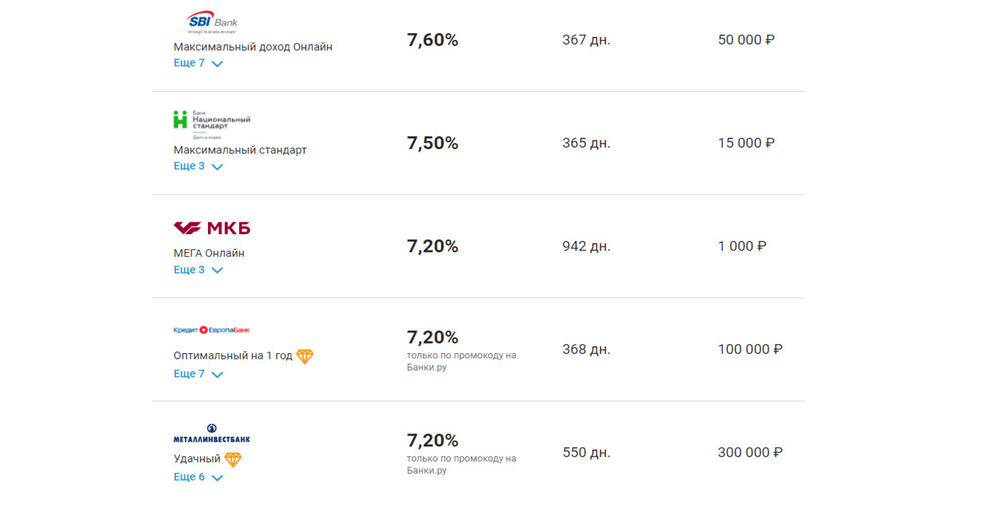Image resolution: width=1005 pixels, height=512 pixels.
Task: Expand 'Еще 7' under Оптимальный на 1 год
Action: click(x=198, y=374)
